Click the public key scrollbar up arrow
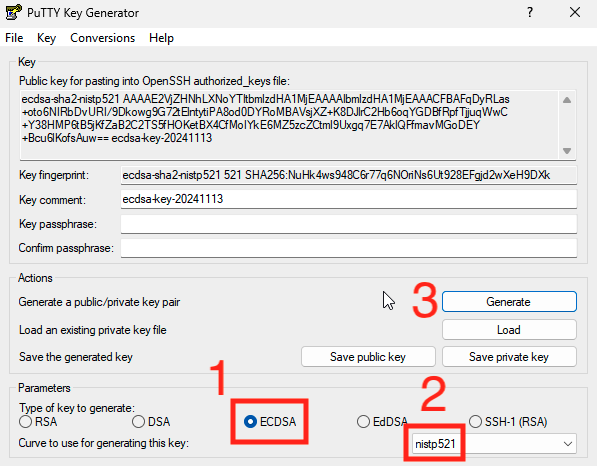The image size is (597, 466). pyautogui.click(x=567, y=100)
